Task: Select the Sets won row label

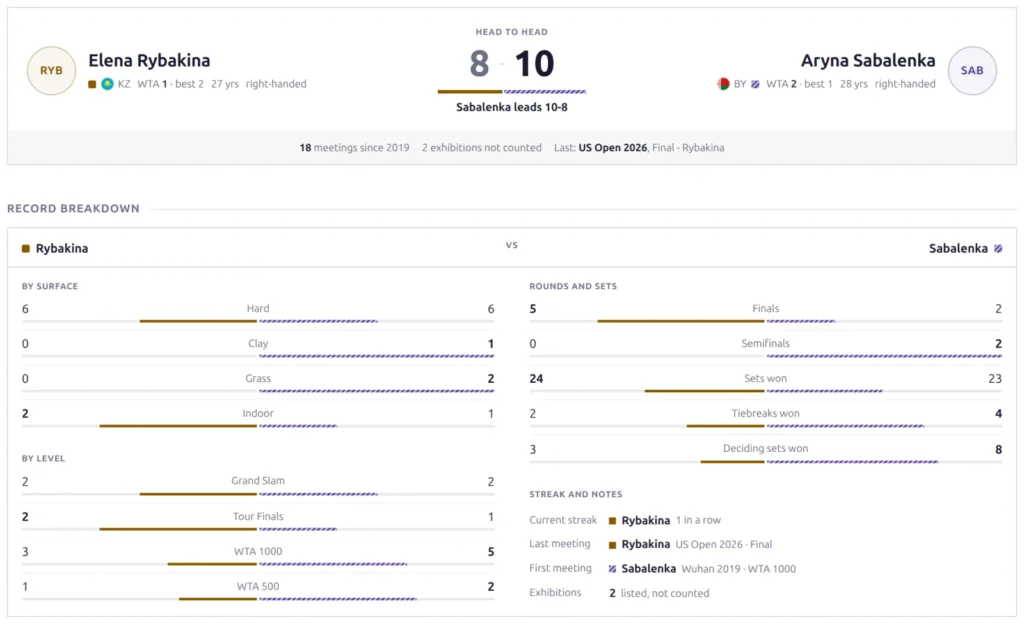Action: tap(765, 379)
